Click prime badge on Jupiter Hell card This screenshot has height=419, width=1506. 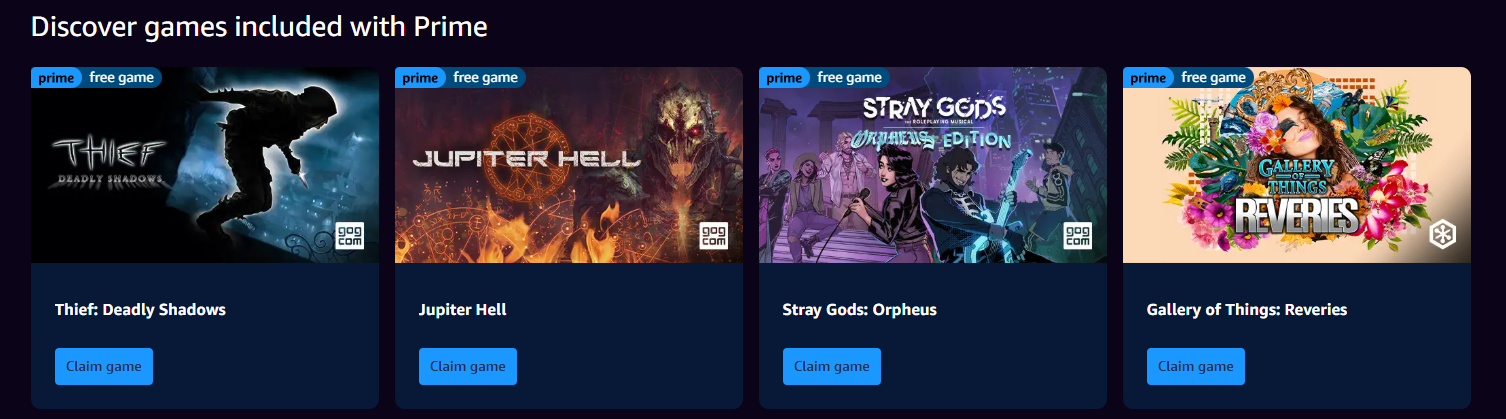420,77
